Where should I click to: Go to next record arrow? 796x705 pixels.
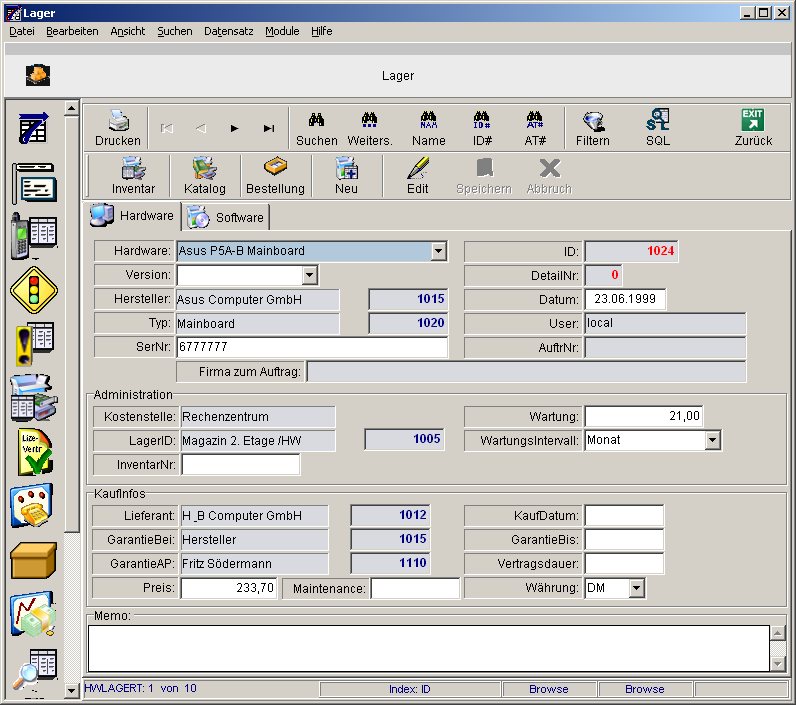tap(235, 128)
